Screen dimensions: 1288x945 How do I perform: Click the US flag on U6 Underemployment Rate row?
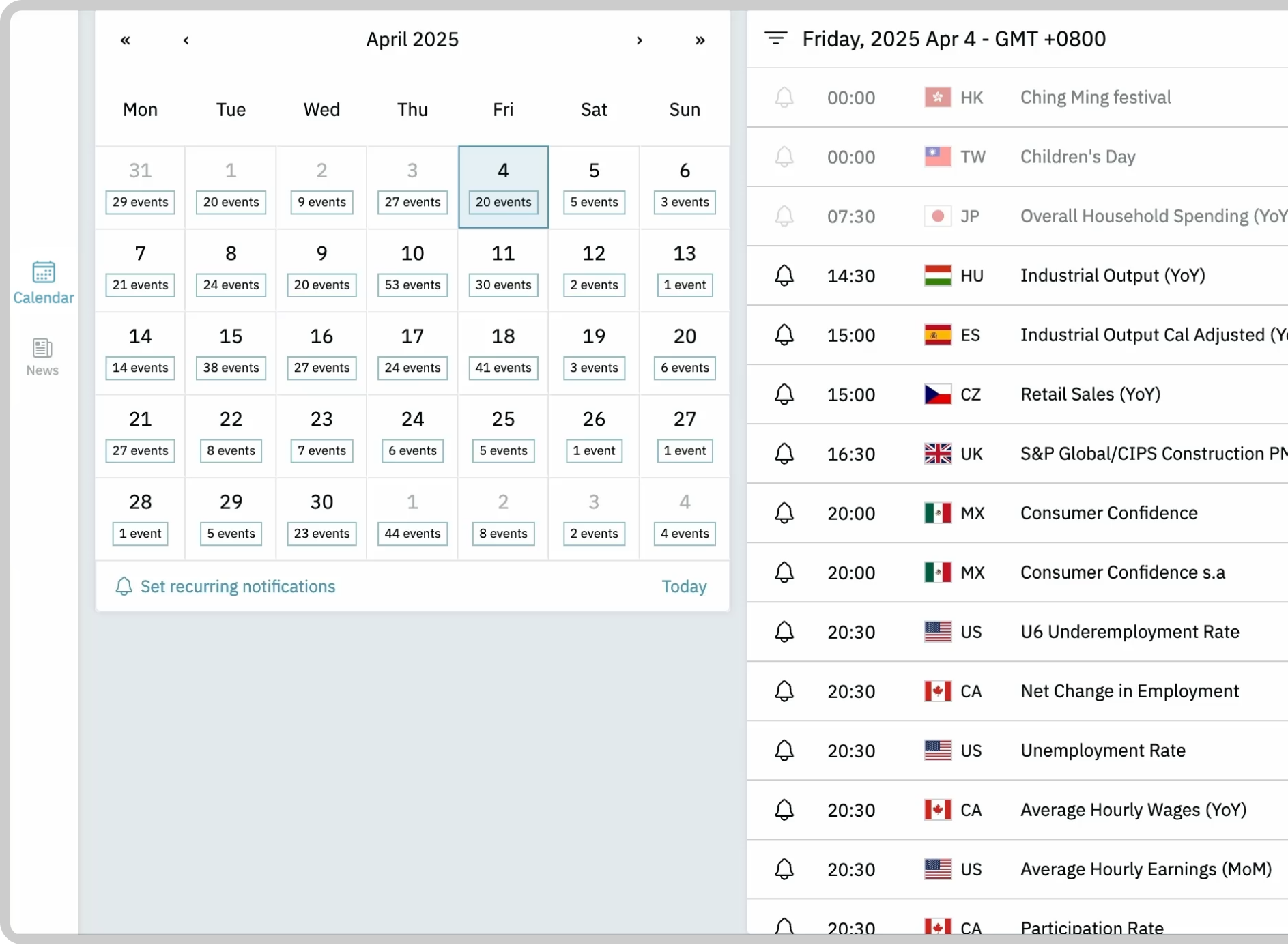[937, 632]
